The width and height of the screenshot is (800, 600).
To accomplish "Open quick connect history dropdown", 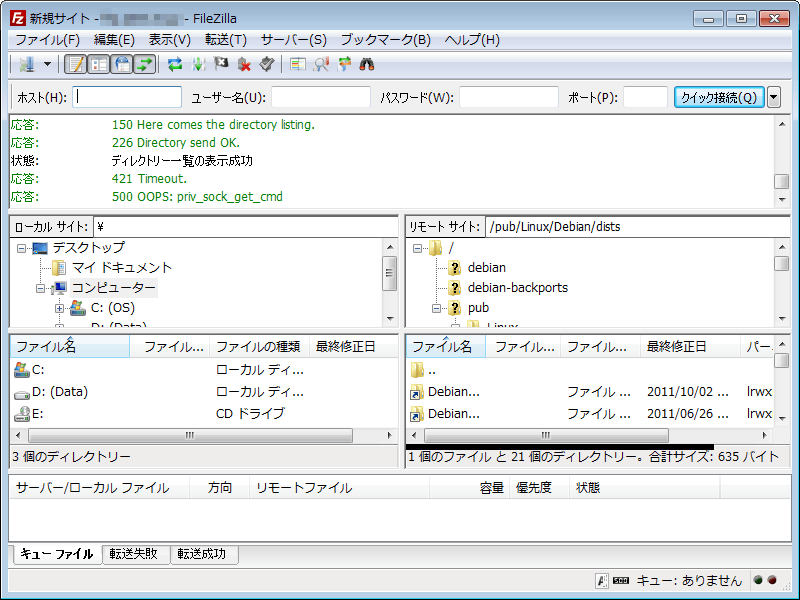I will point(774,97).
